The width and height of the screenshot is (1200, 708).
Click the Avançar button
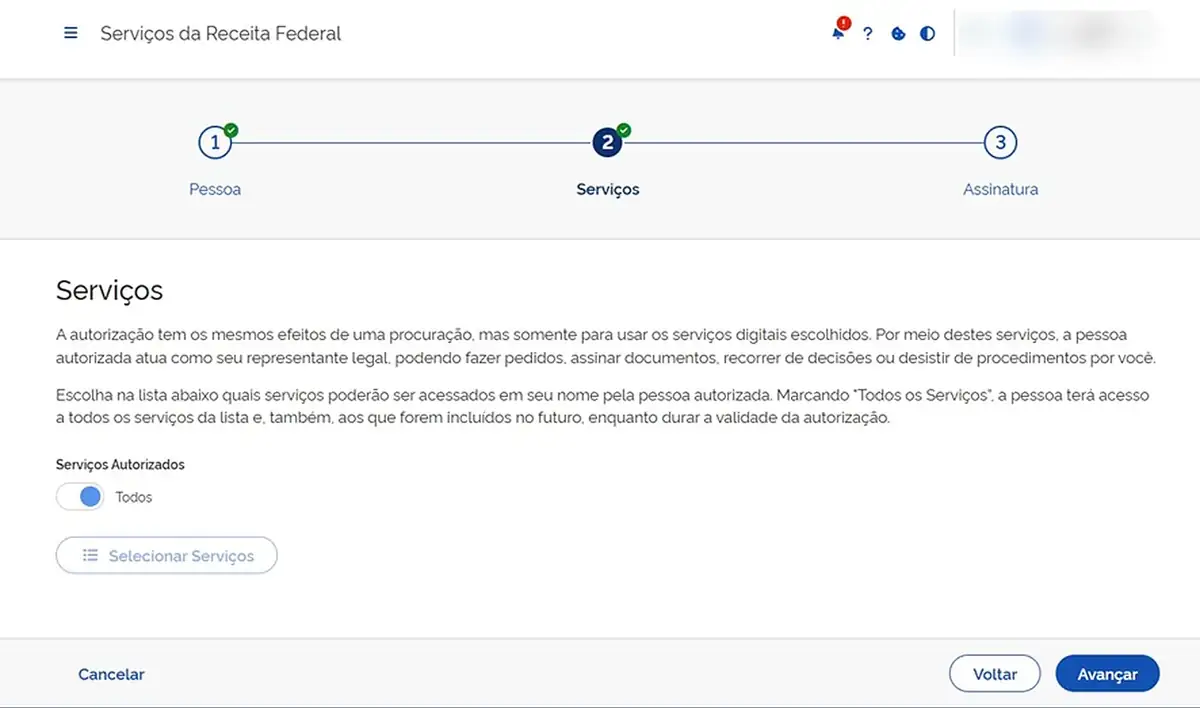coord(1107,674)
